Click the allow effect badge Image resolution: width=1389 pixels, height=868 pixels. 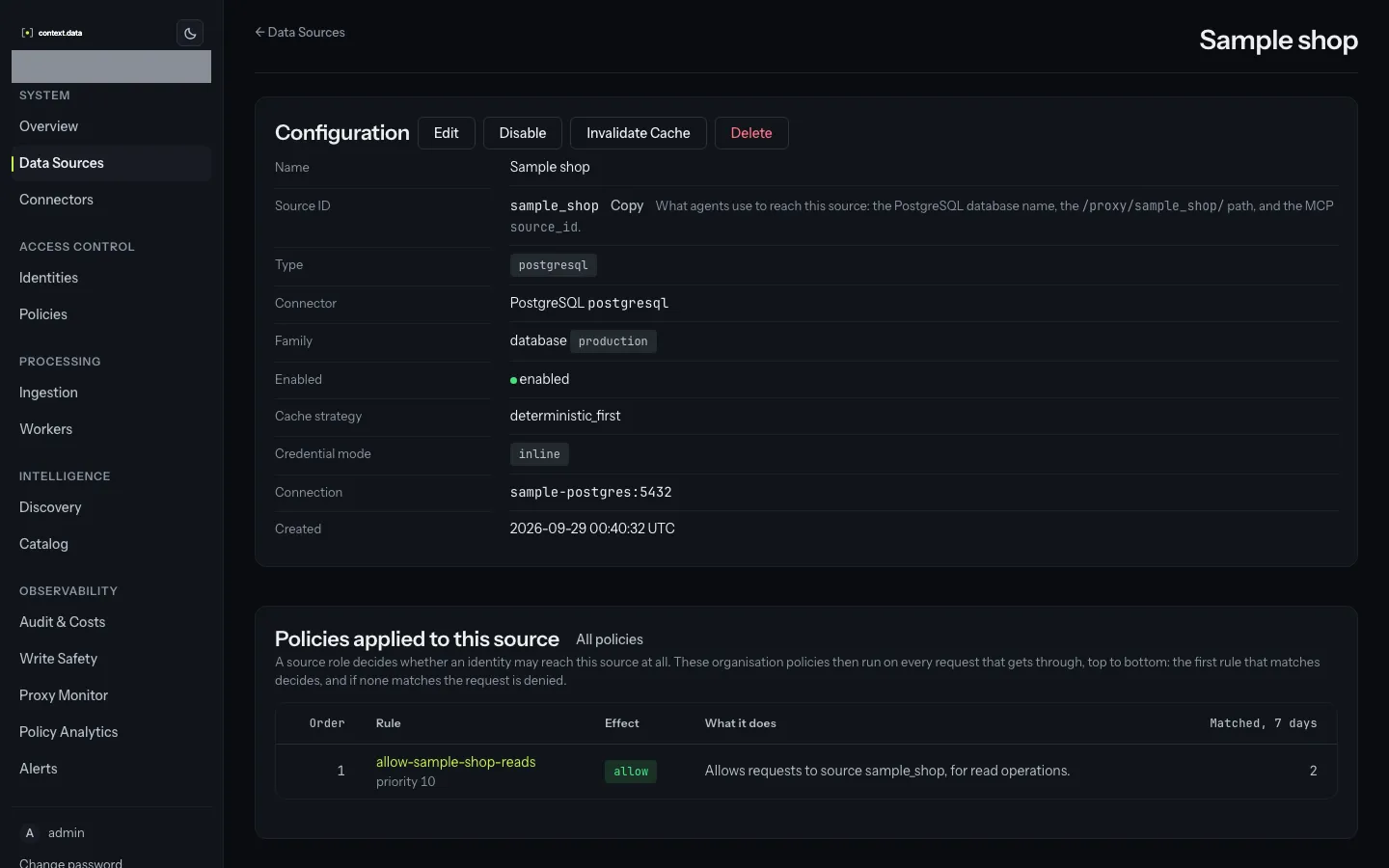[631, 772]
